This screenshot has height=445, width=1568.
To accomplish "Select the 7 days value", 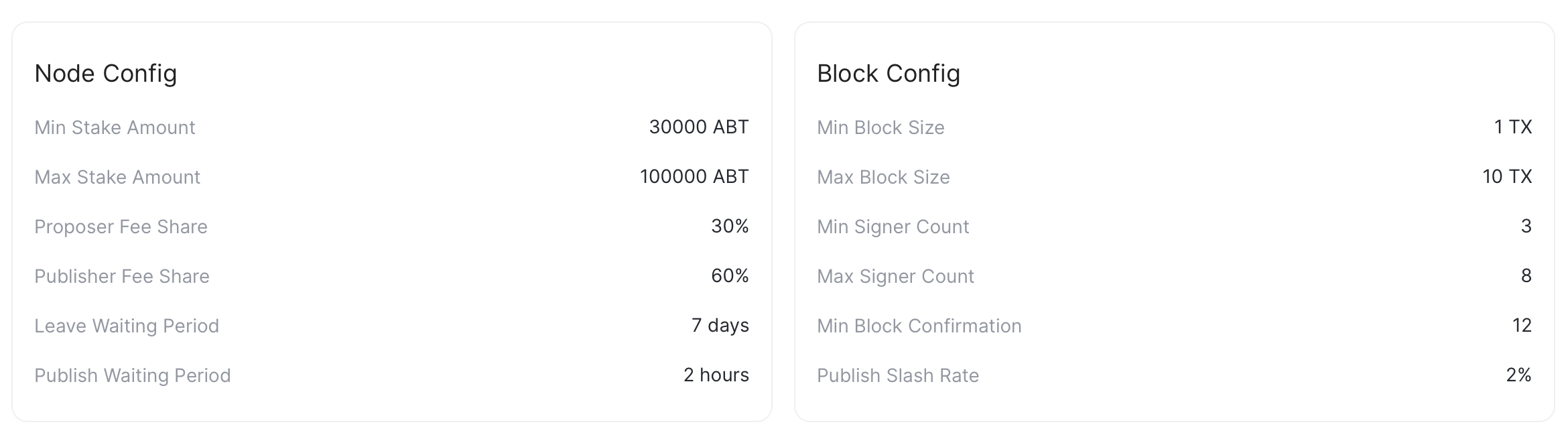I will pyautogui.click(x=720, y=326).
